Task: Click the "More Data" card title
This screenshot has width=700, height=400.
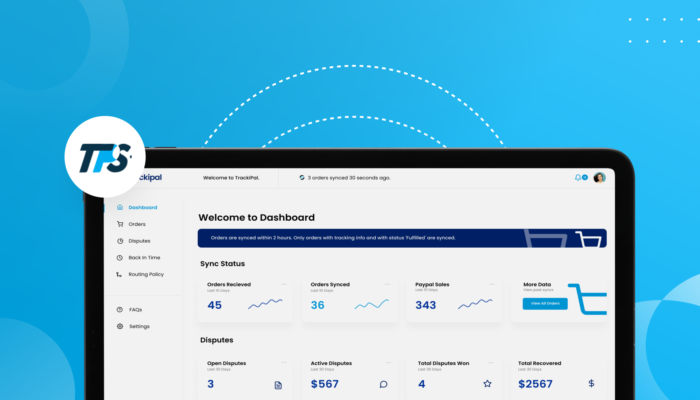Action: coord(537,284)
